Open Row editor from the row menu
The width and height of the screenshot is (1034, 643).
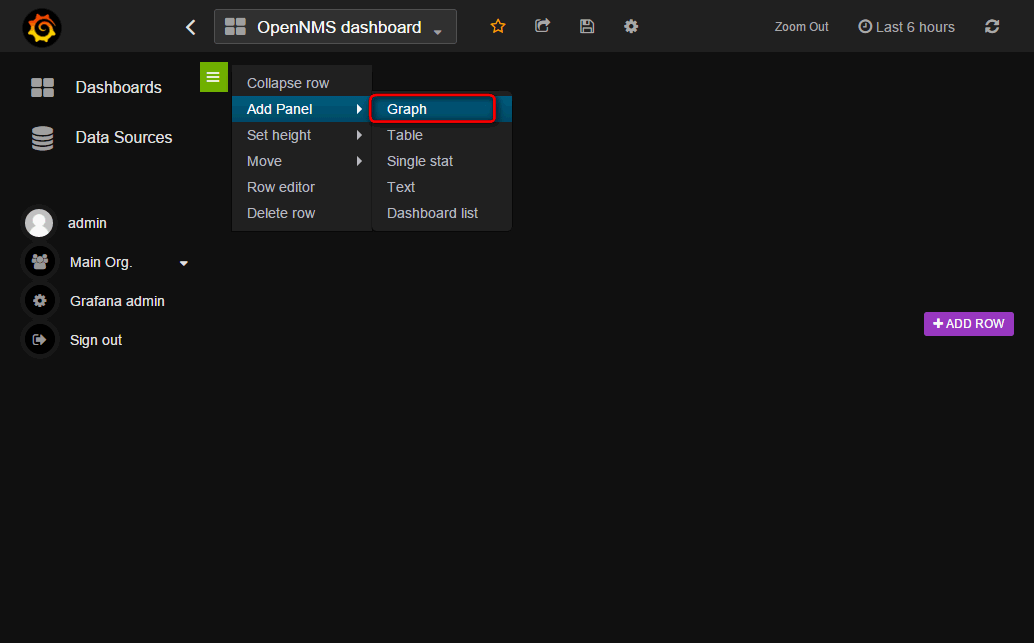click(302, 187)
